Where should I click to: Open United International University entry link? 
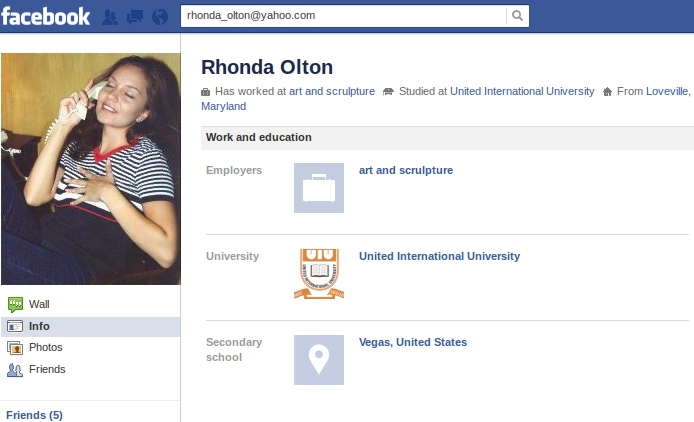(440, 256)
